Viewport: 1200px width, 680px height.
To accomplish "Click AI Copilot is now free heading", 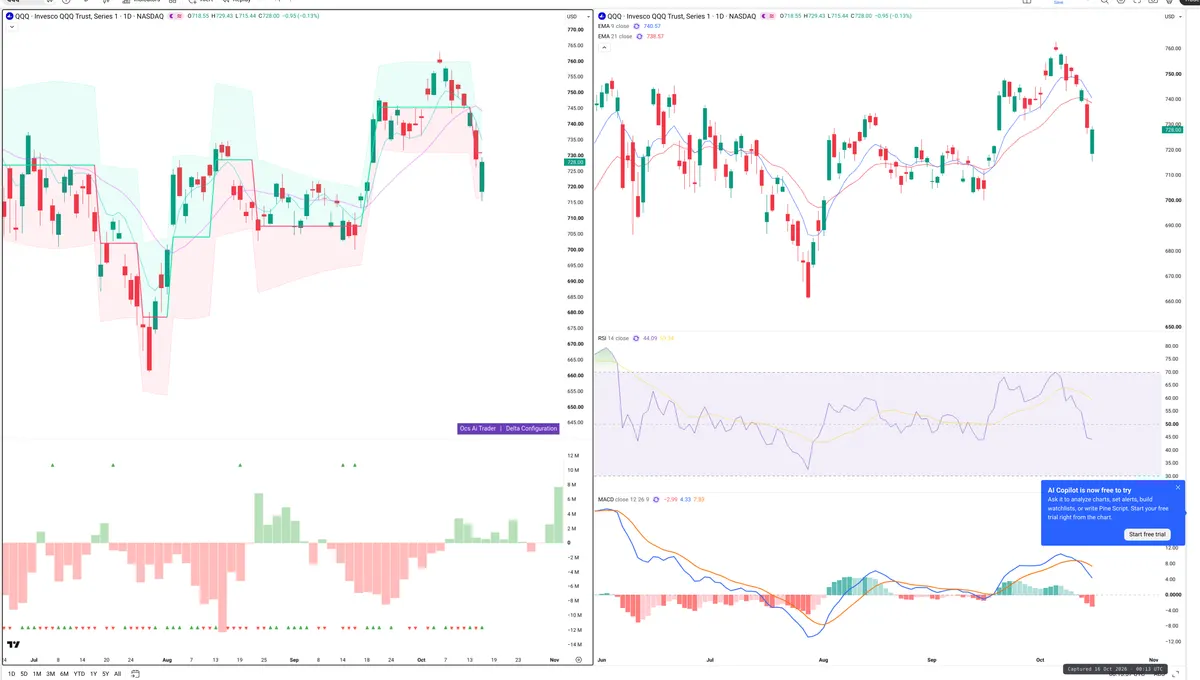I will click(x=1090, y=490).
